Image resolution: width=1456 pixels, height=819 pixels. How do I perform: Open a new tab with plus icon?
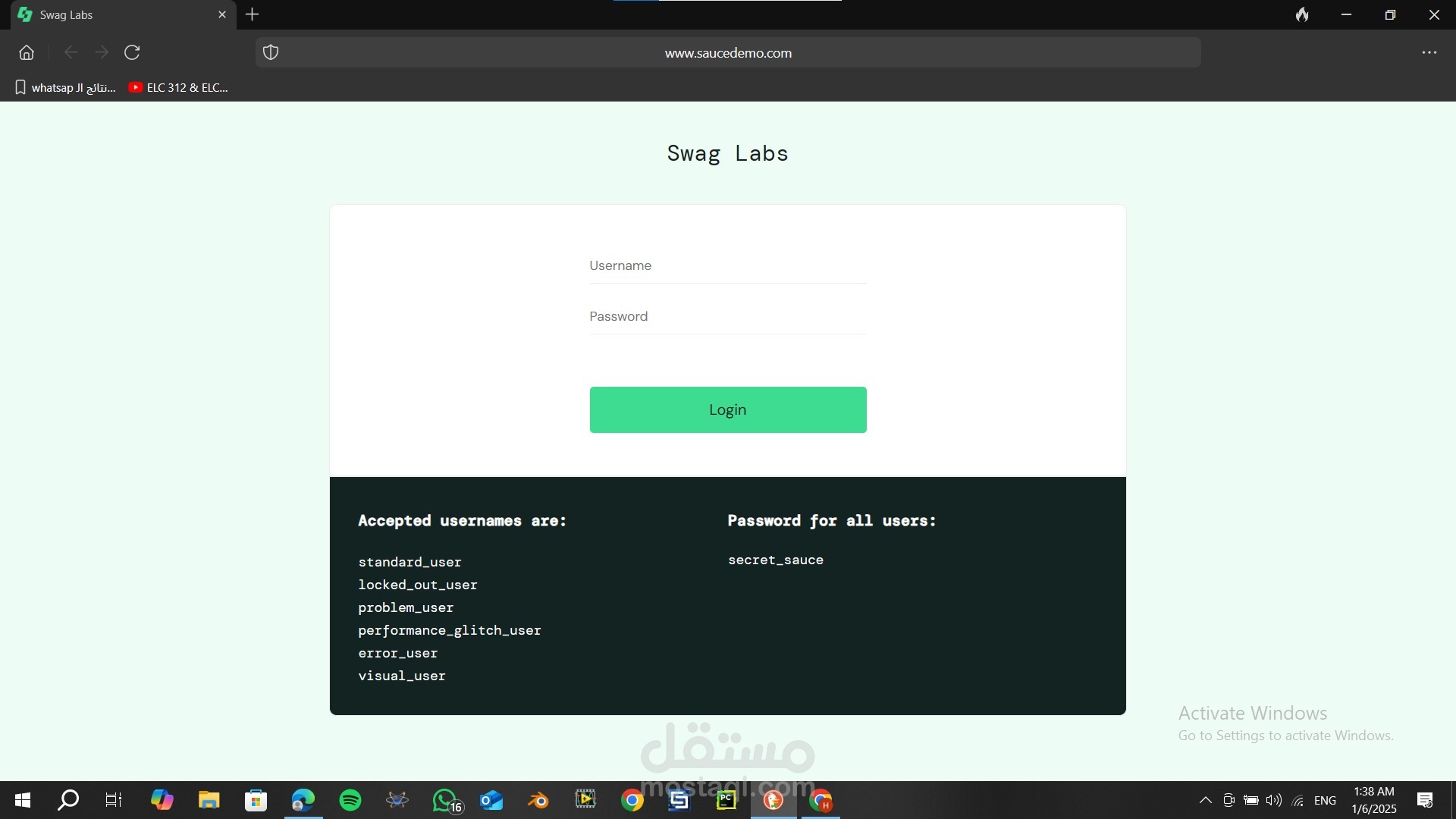(x=253, y=14)
